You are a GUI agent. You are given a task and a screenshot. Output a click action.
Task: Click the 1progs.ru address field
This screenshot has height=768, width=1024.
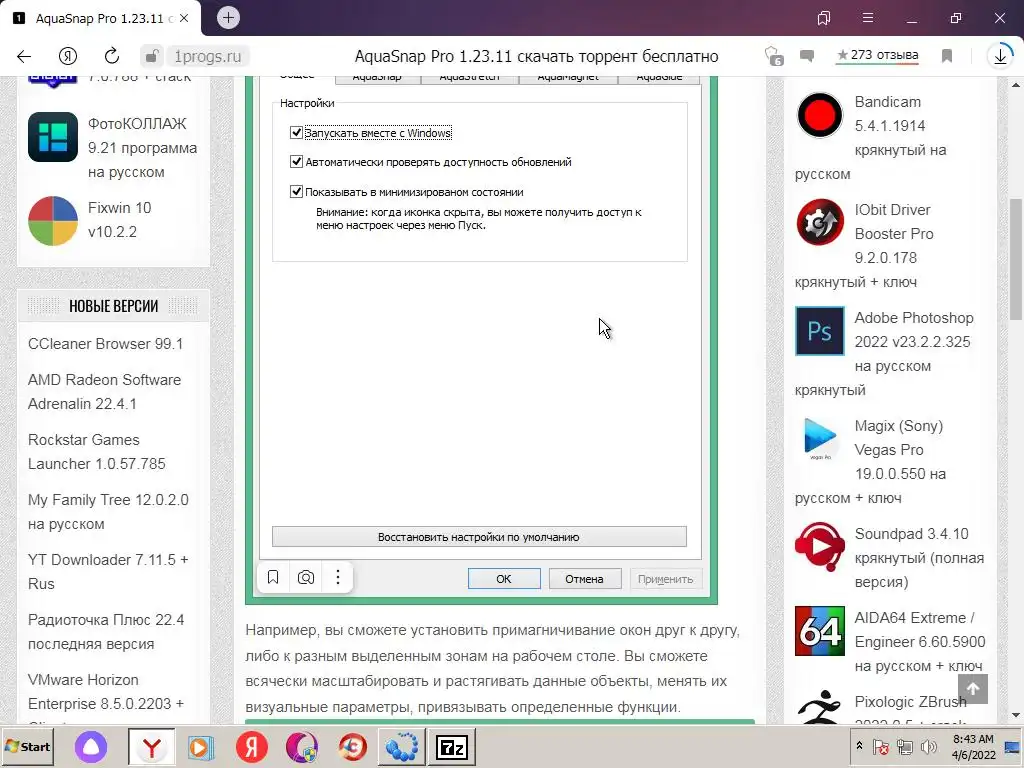208,56
